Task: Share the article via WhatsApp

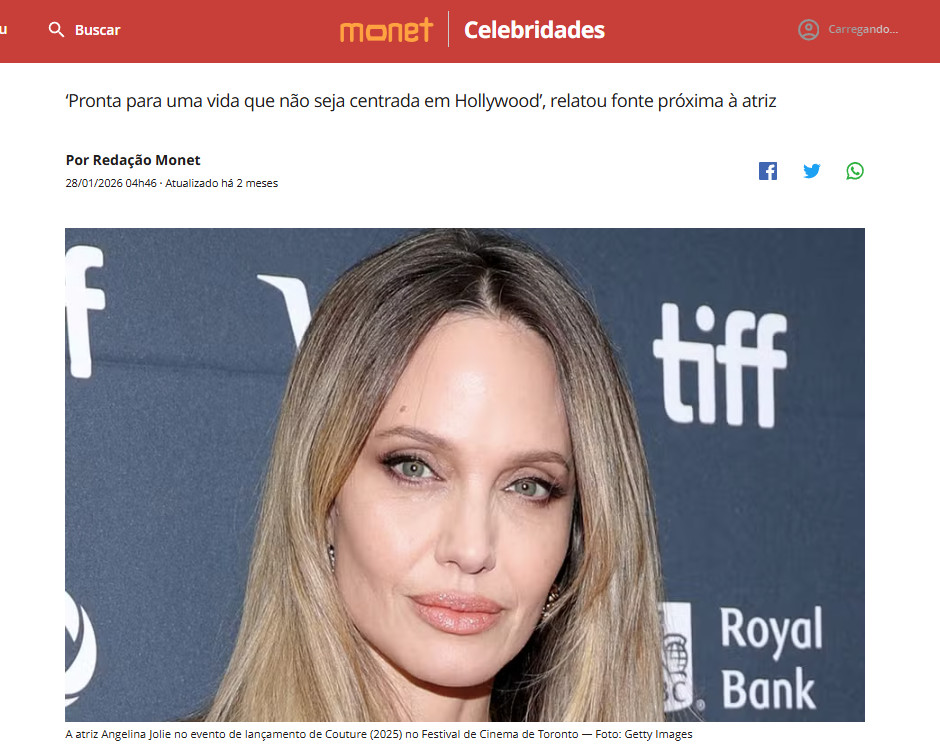Action: click(855, 171)
